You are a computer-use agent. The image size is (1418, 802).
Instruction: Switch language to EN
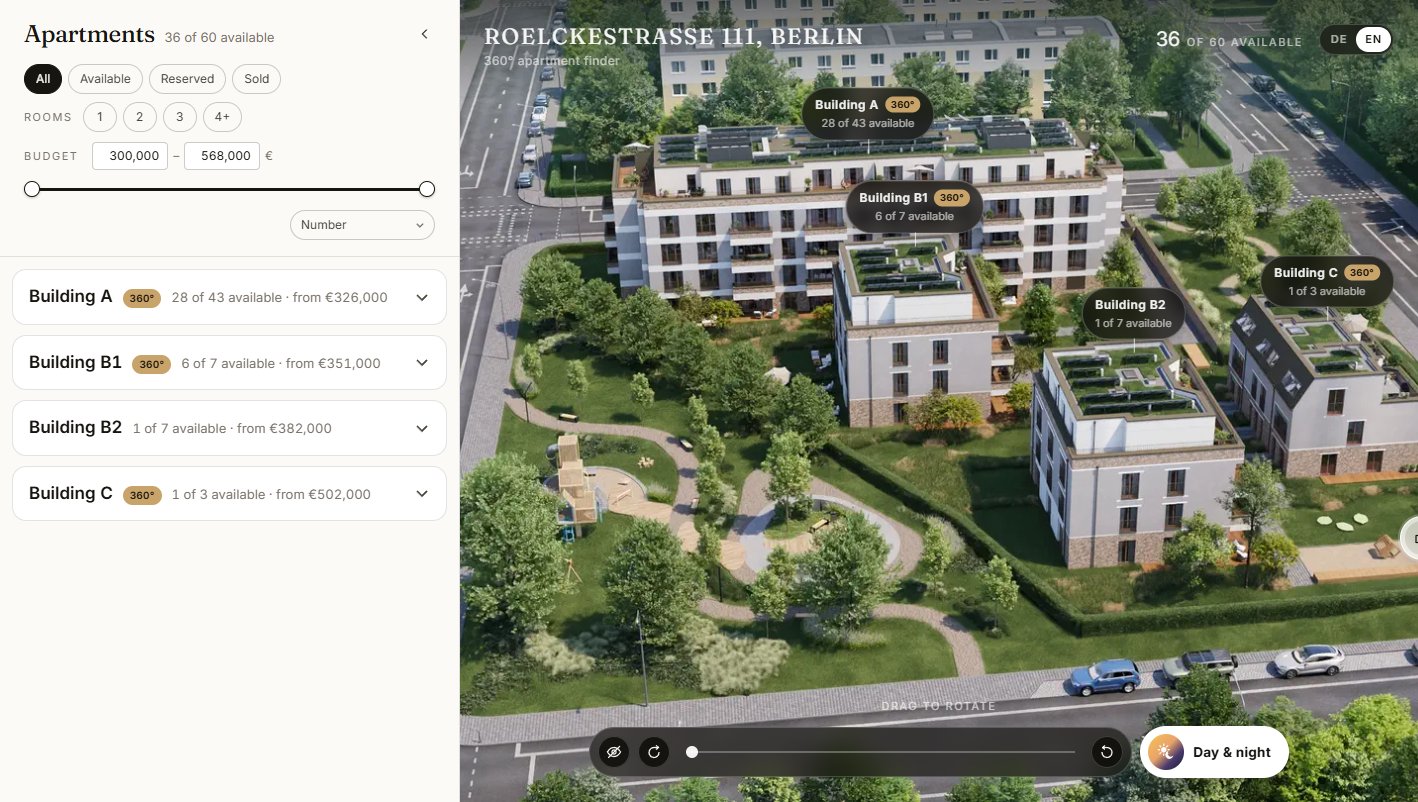[1373, 40]
